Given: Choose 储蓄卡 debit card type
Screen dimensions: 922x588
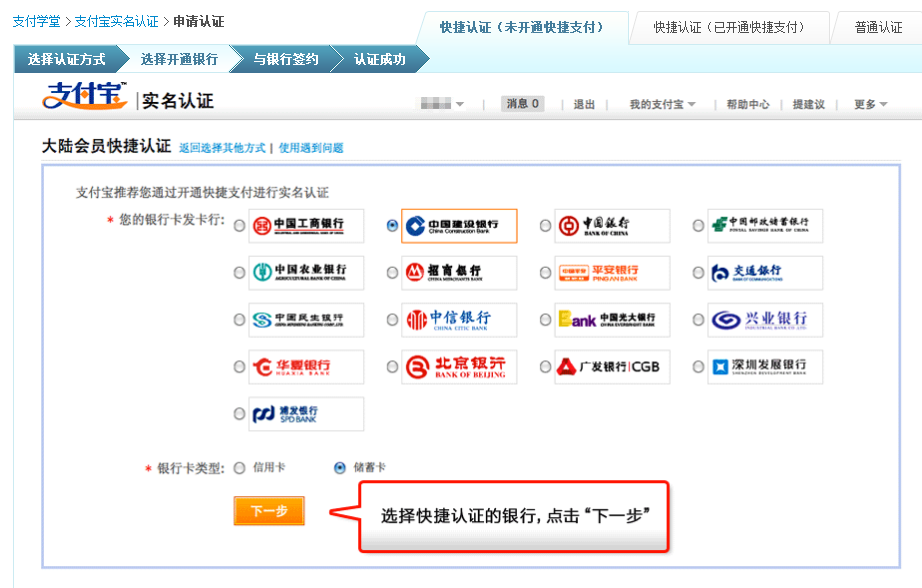Looking at the screenshot, I should (340, 468).
